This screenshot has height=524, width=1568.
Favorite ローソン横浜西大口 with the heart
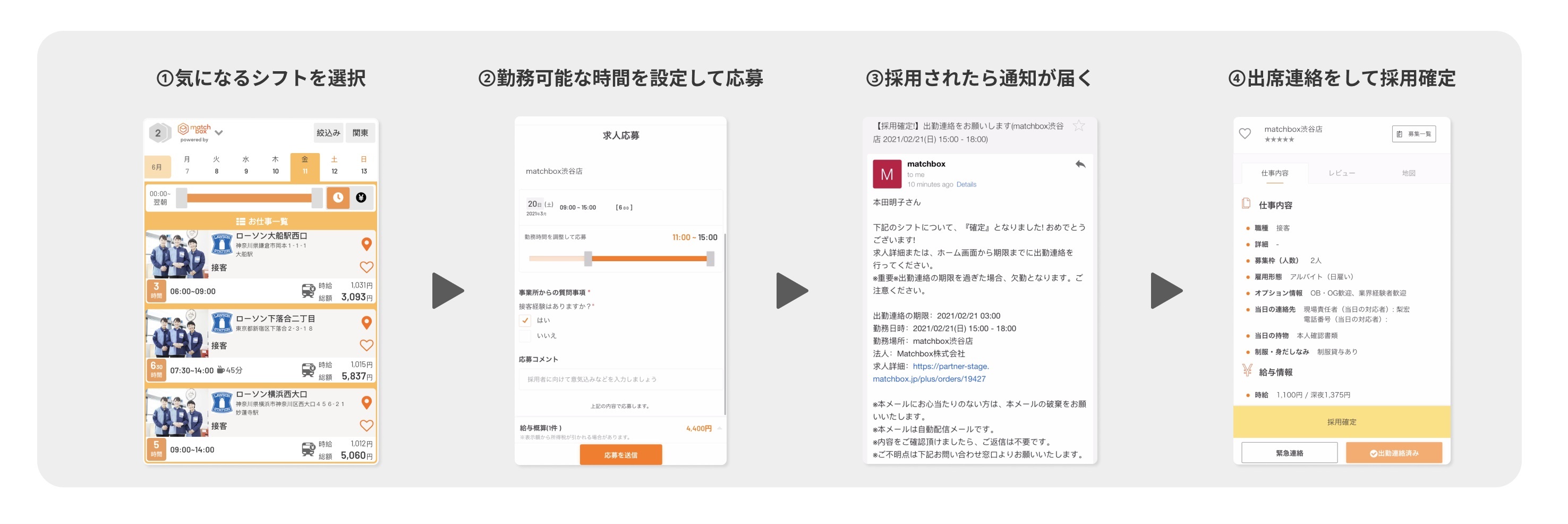click(367, 425)
